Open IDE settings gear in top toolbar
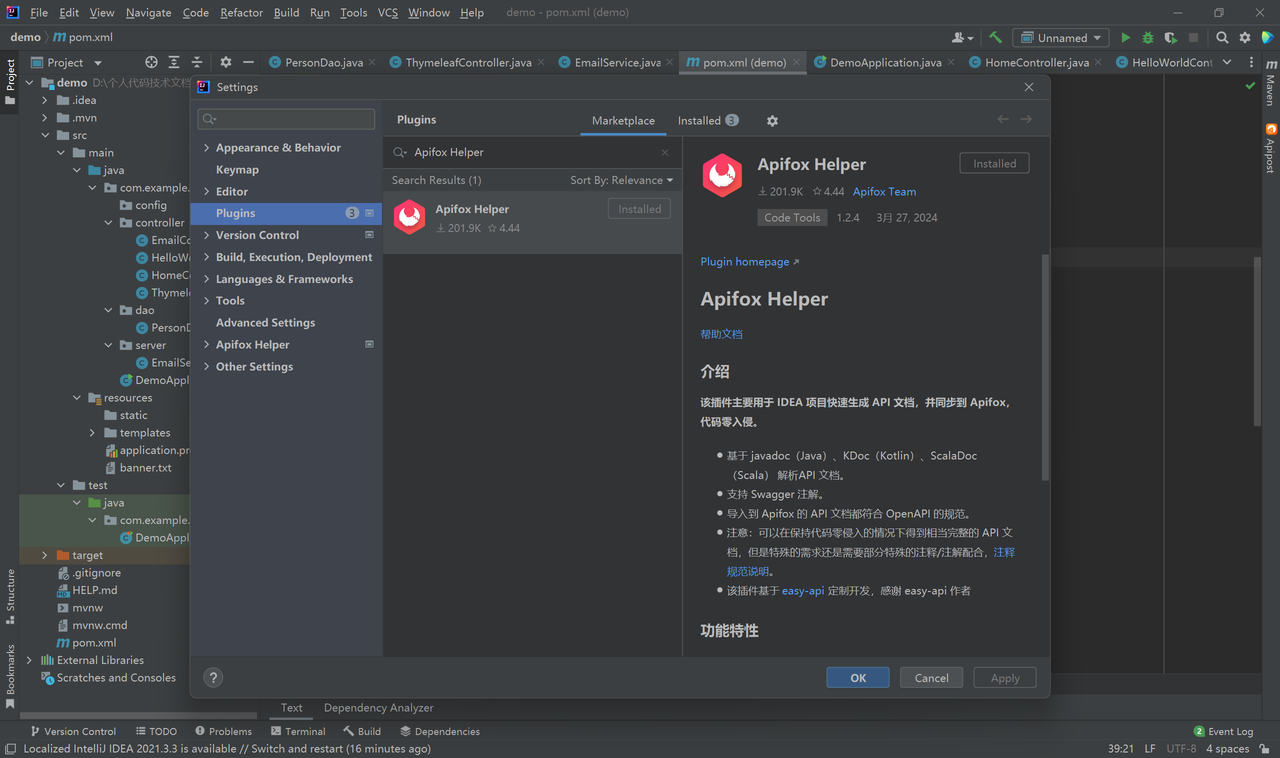This screenshot has height=758, width=1280. coord(1245,37)
